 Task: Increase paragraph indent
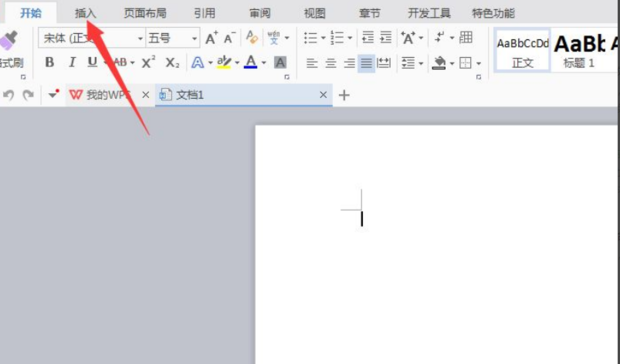coord(386,38)
